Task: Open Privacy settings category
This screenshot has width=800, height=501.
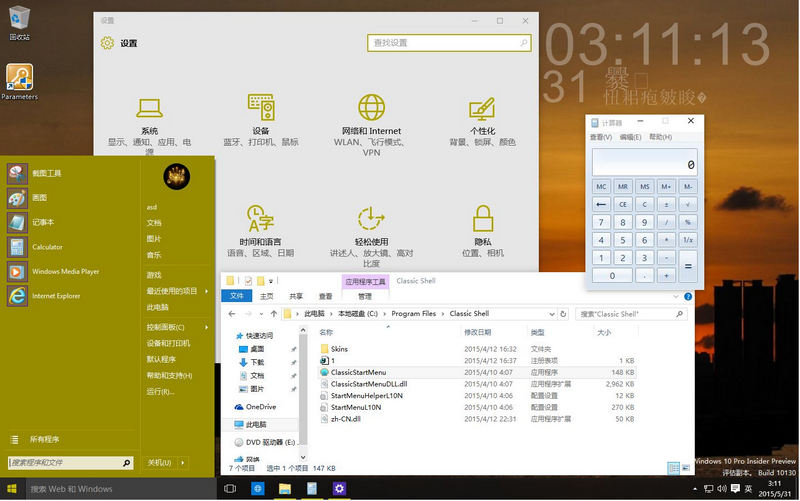Action: coord(483,231)
